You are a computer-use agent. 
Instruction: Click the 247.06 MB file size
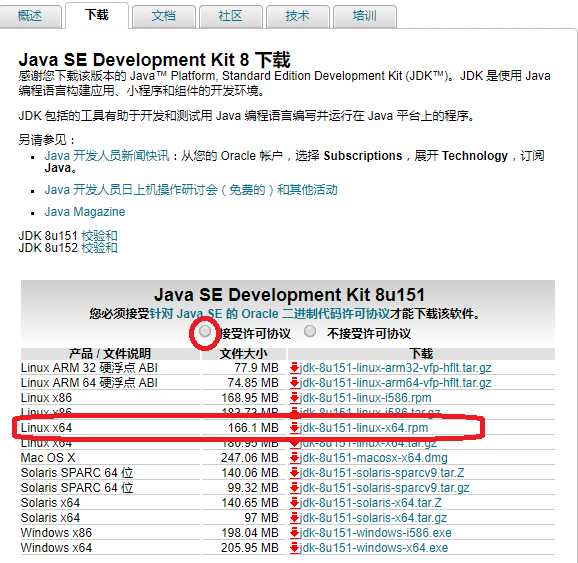pos(250,458)
